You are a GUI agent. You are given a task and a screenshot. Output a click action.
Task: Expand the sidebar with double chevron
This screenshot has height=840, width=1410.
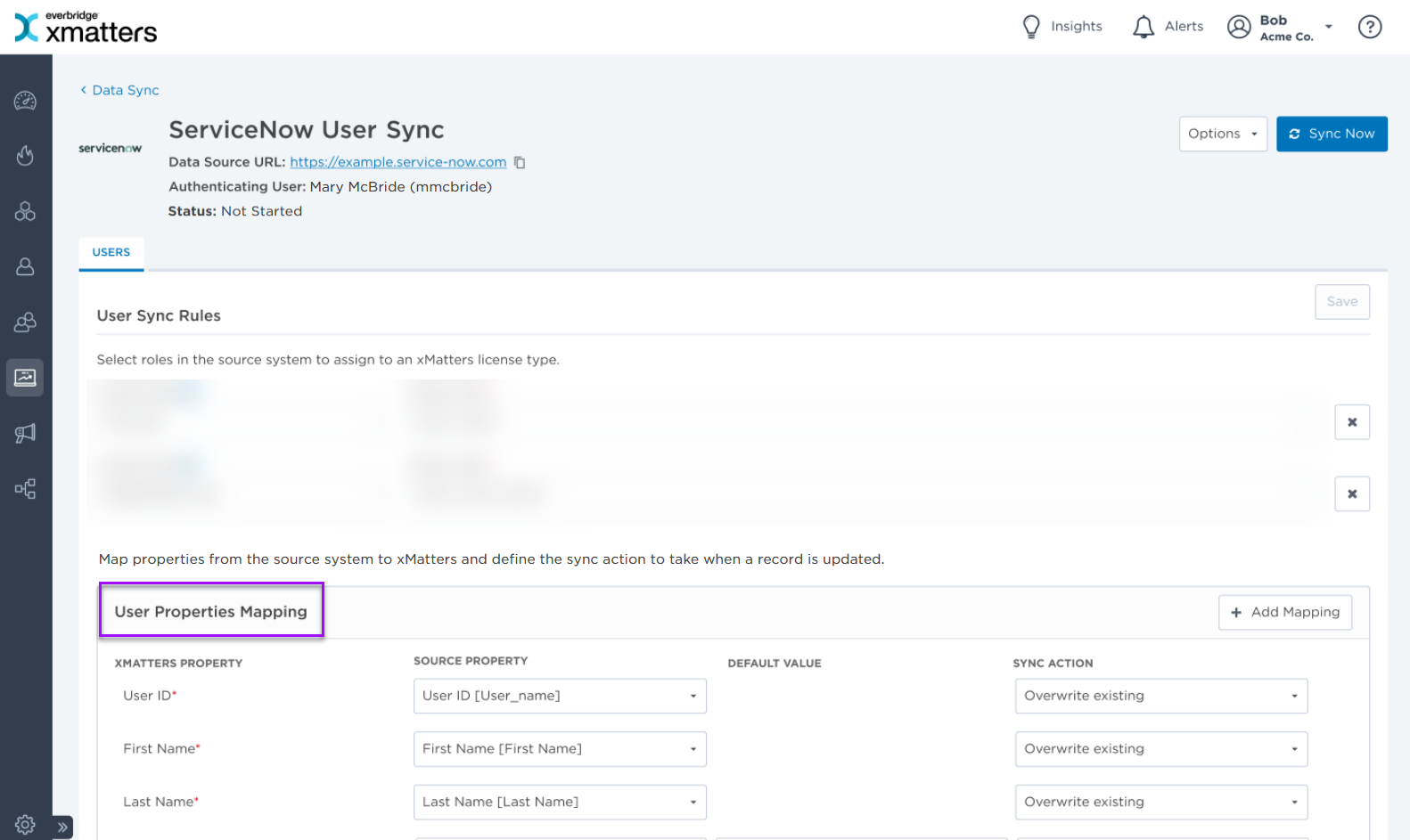coord(62,827)
